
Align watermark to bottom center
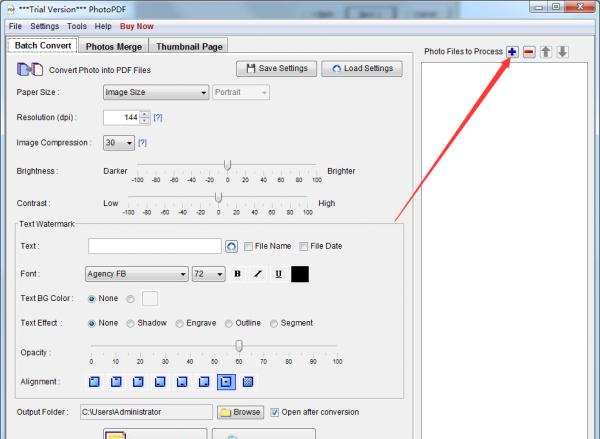(182, 382)
